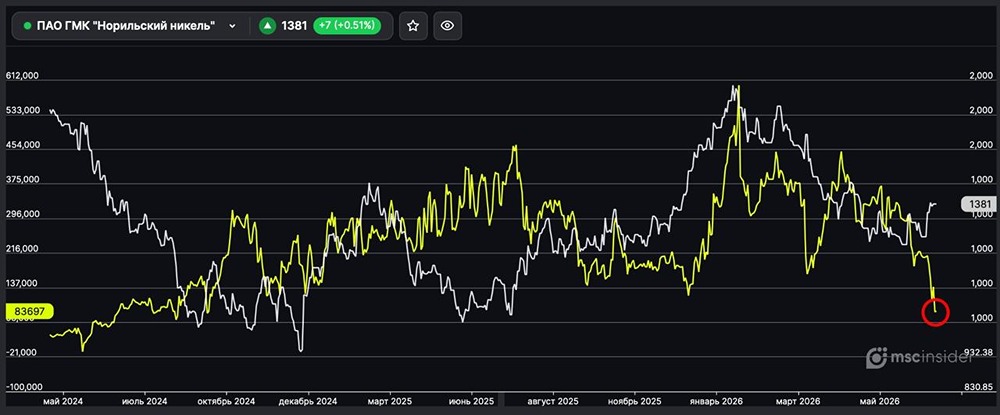
Task: Click the -100,000 left axis value
Action: (x=22, y=387)
